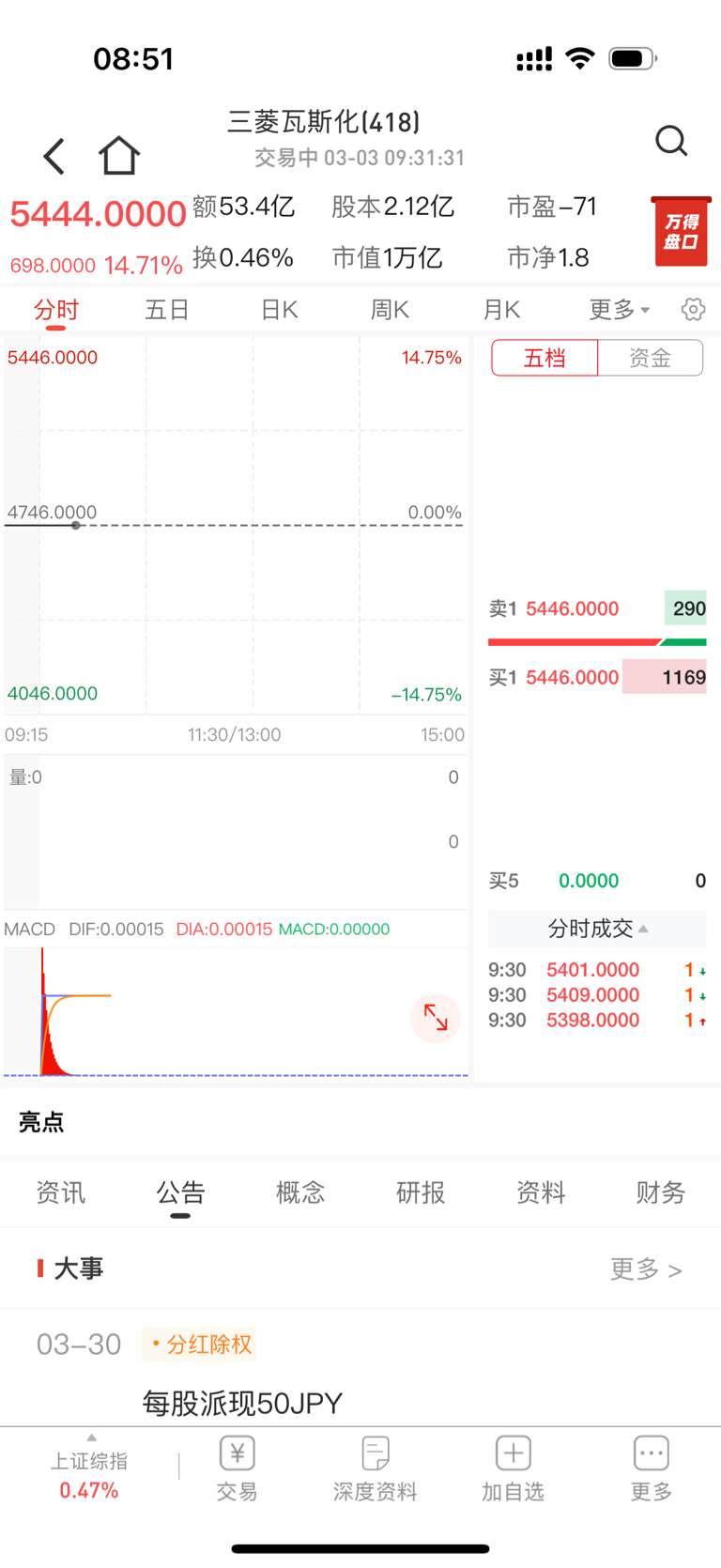
Task: Tap the current price 5444.0000
Action: click(x=98, y=214)
